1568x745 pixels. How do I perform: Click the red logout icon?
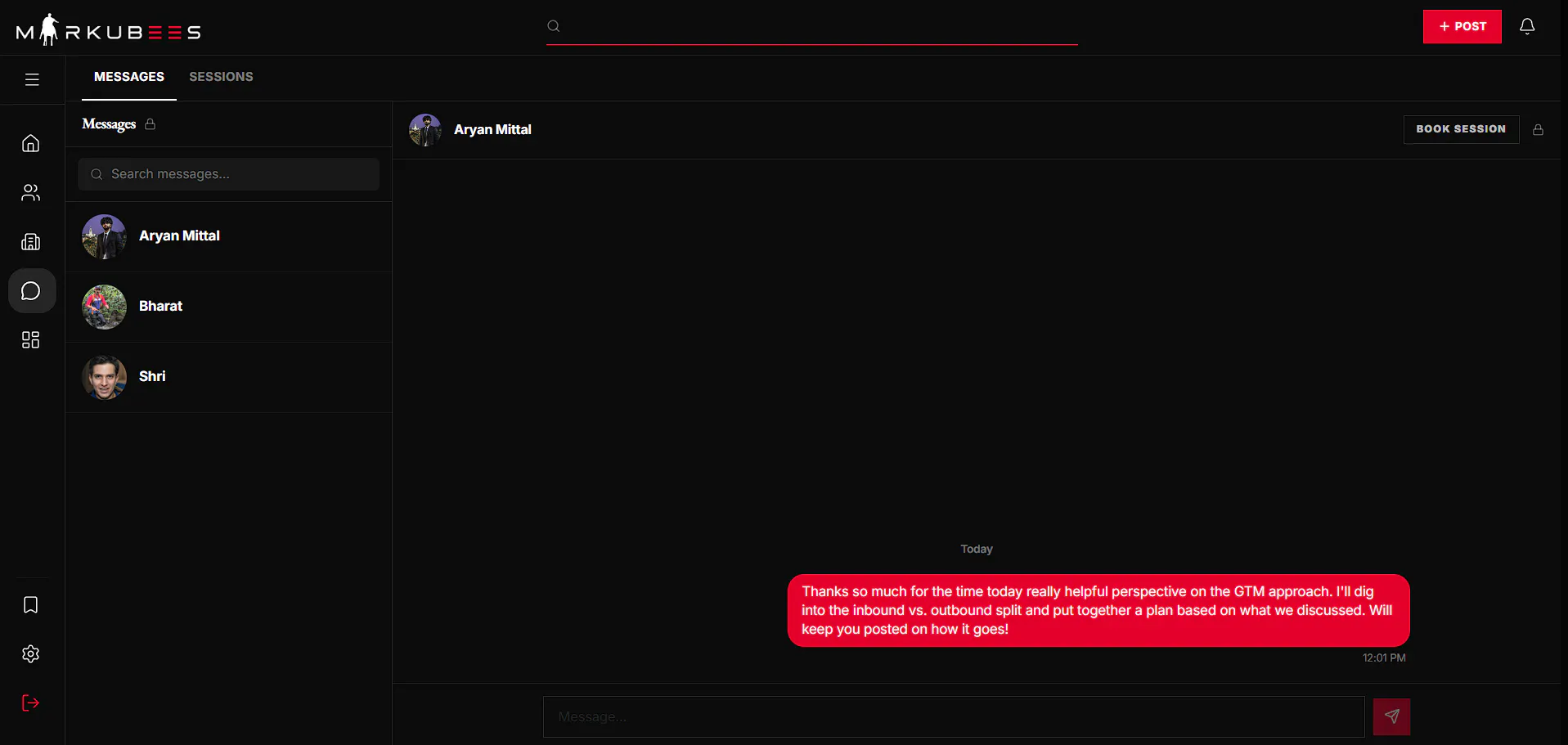click(31, 702)
